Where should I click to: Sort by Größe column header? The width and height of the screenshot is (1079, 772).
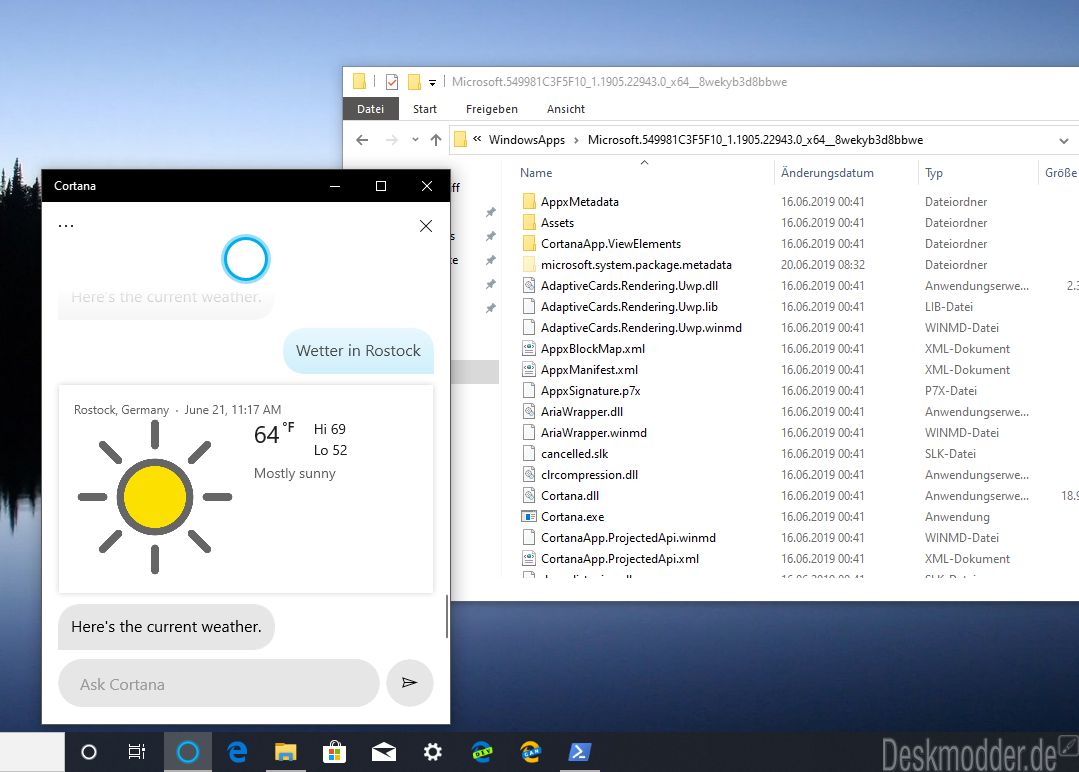pyautogui.click(x=1060, y=173)
